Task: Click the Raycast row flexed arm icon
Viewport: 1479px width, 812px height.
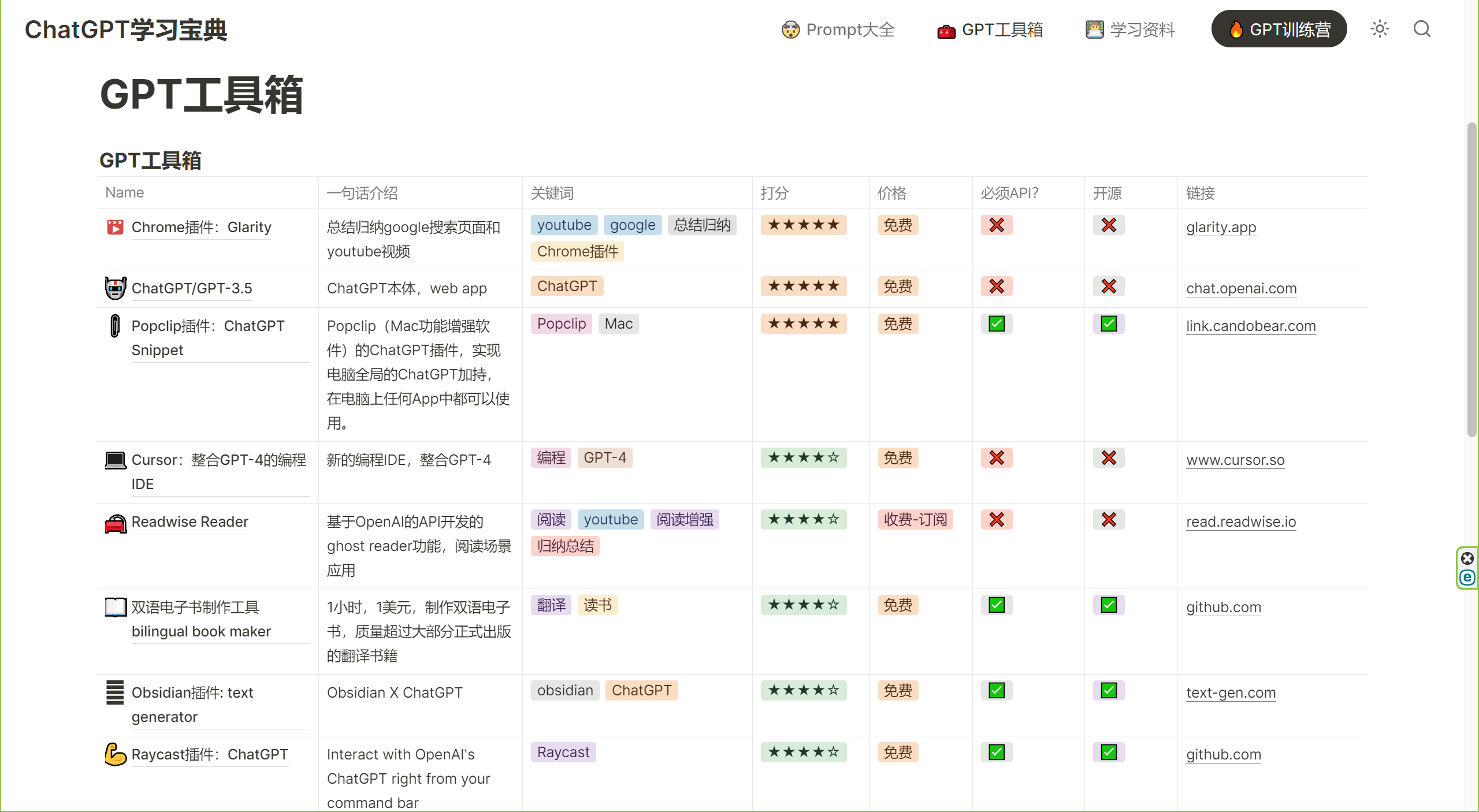Action: (x=115, y=754)
